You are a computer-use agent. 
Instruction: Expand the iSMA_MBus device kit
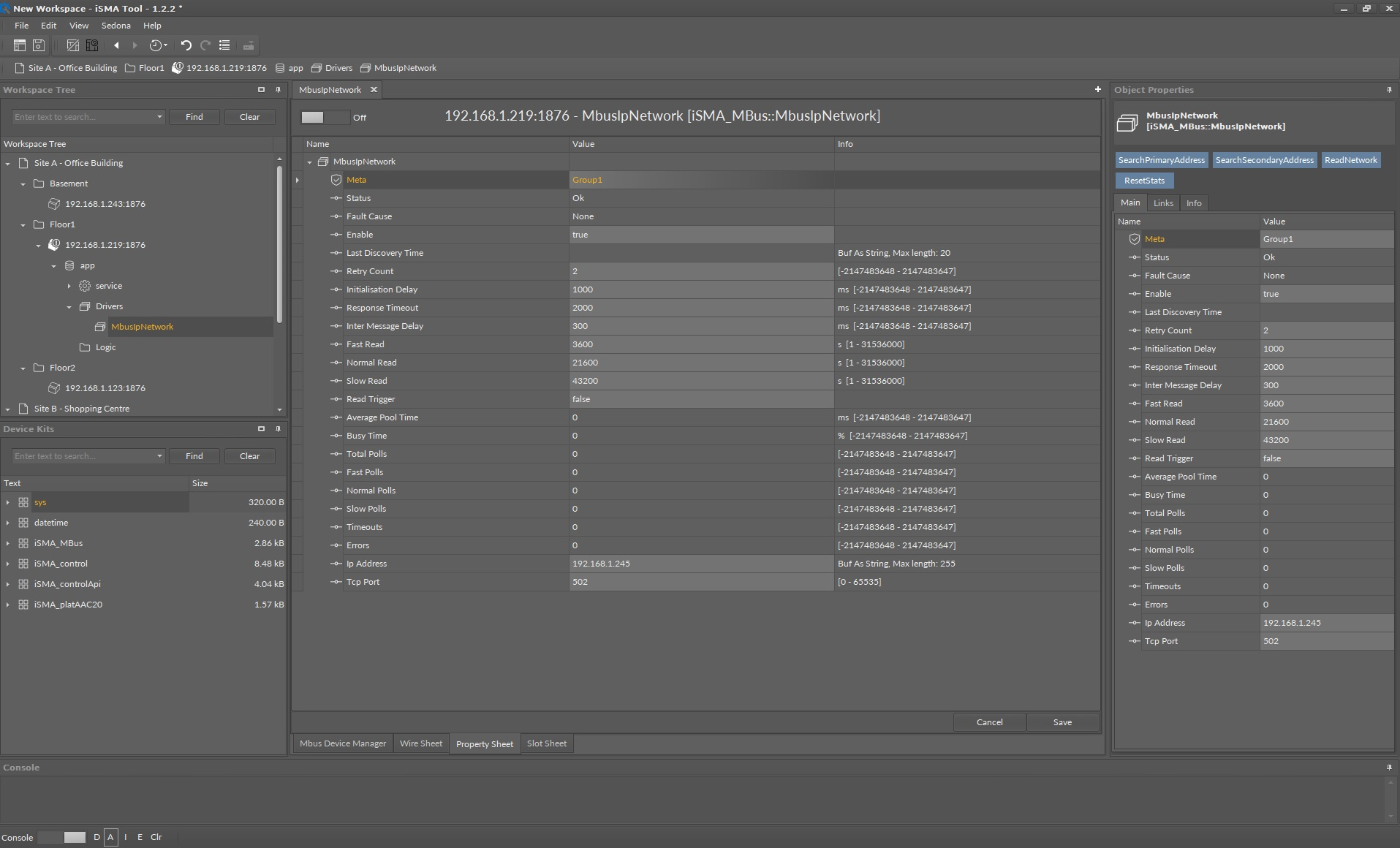point(8,543)
